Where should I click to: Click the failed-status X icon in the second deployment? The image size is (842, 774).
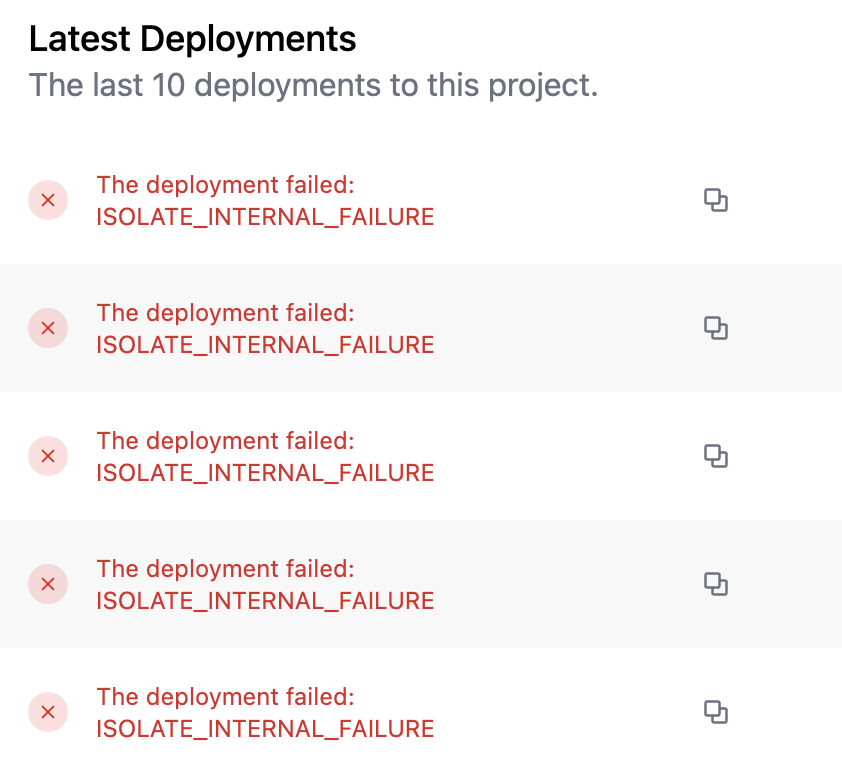pyautogui.click(x=47, y=328)
